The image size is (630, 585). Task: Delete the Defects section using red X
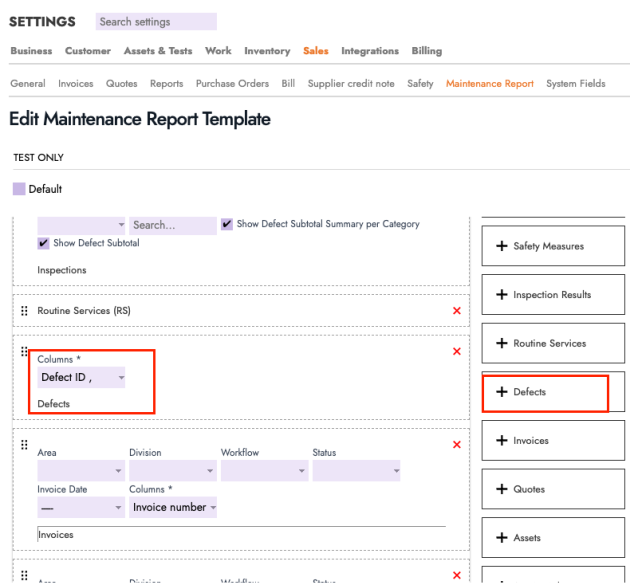point(457,351)
